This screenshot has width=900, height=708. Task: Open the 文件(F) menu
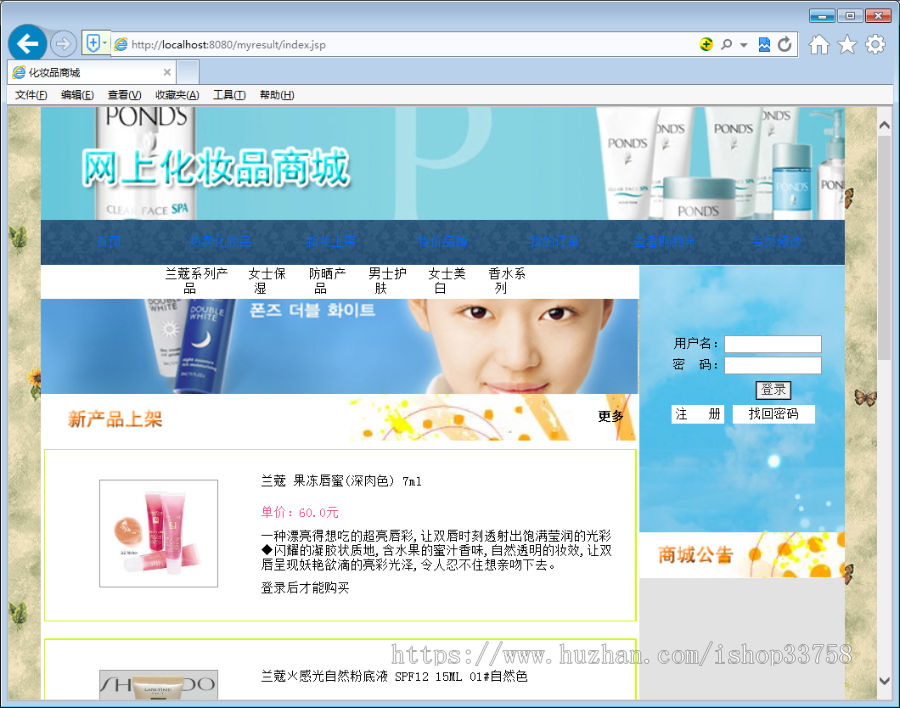point(28,94)
